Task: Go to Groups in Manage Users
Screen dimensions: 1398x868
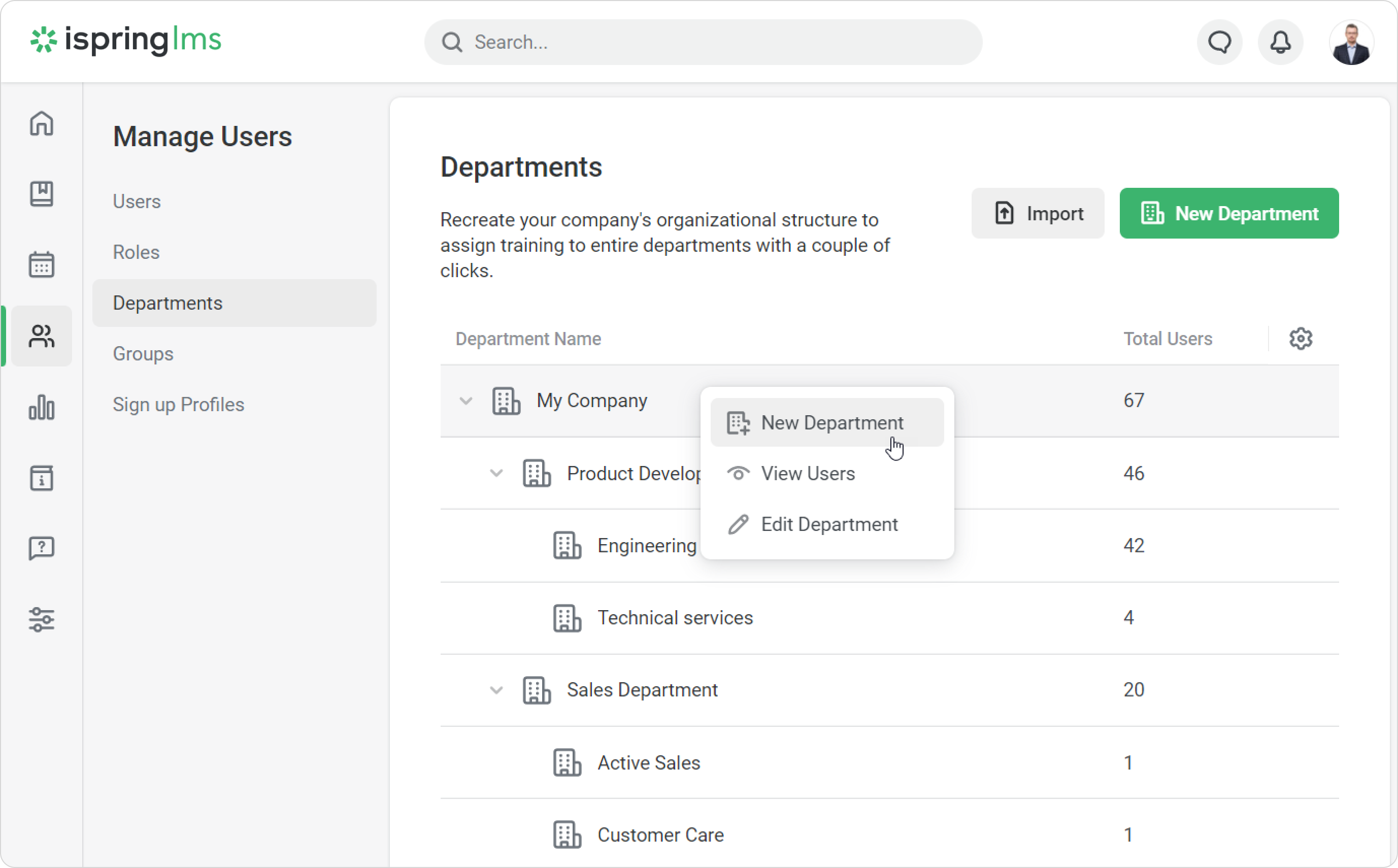Action: [143, 354]
